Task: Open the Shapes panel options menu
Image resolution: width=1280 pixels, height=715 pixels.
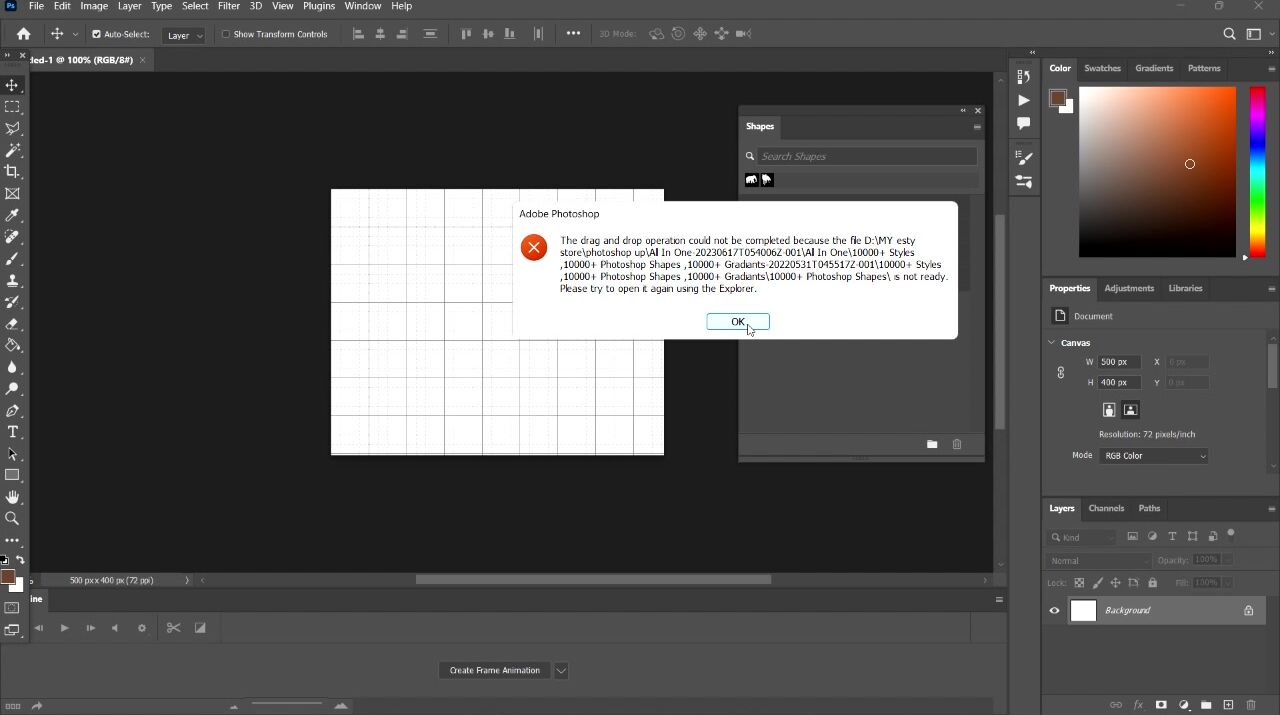Action: 977,127
